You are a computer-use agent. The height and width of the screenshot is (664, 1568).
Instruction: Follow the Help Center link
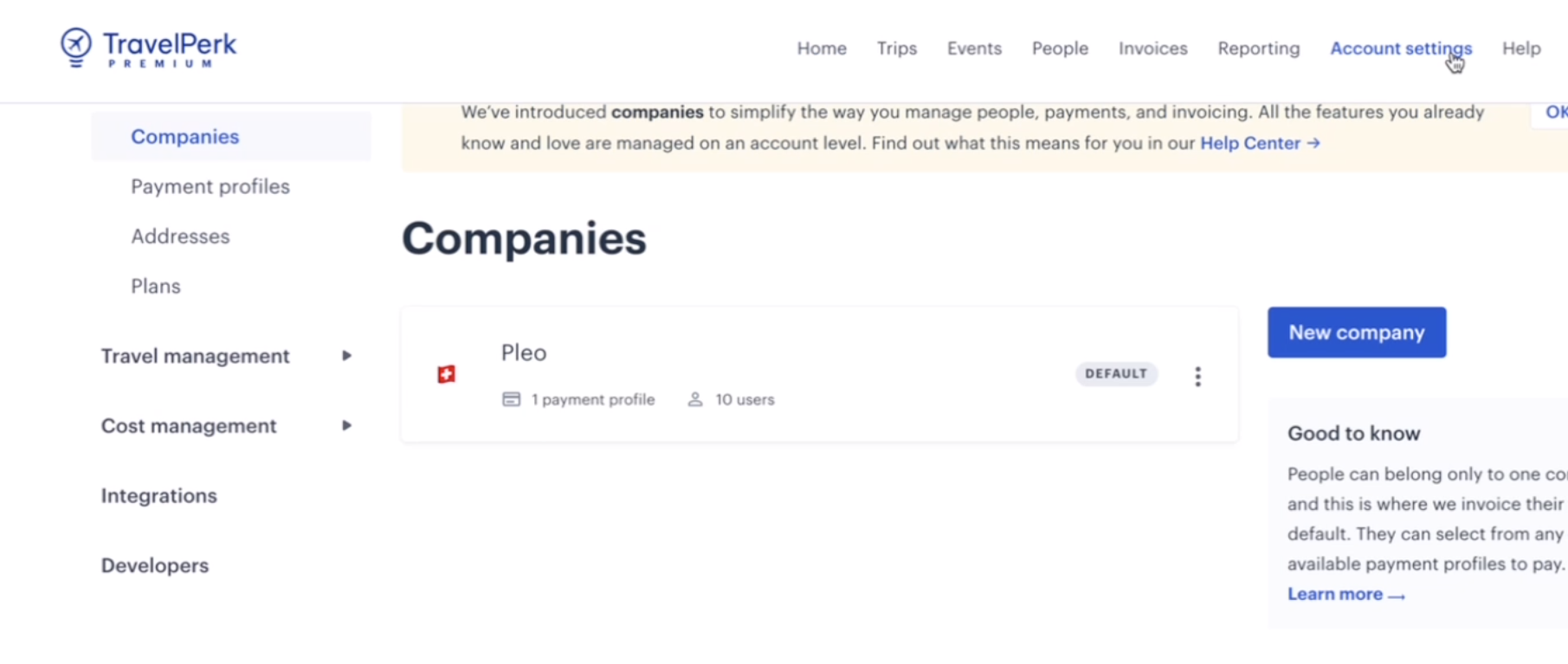tap(1260, 143)
